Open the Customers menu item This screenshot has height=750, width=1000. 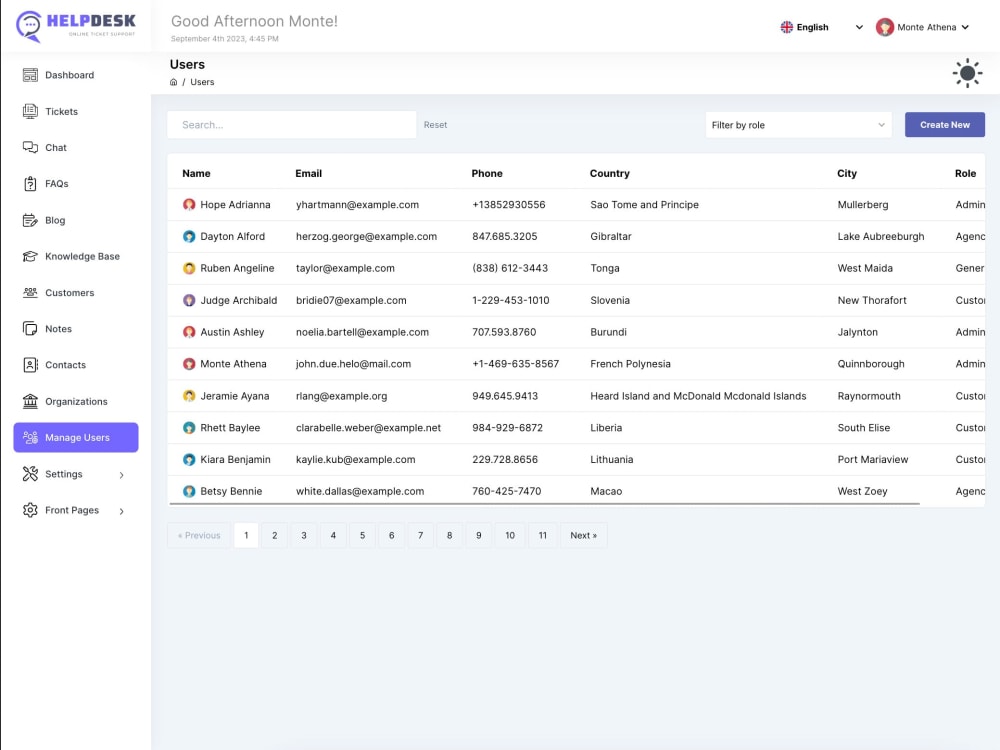click(76, 293)
